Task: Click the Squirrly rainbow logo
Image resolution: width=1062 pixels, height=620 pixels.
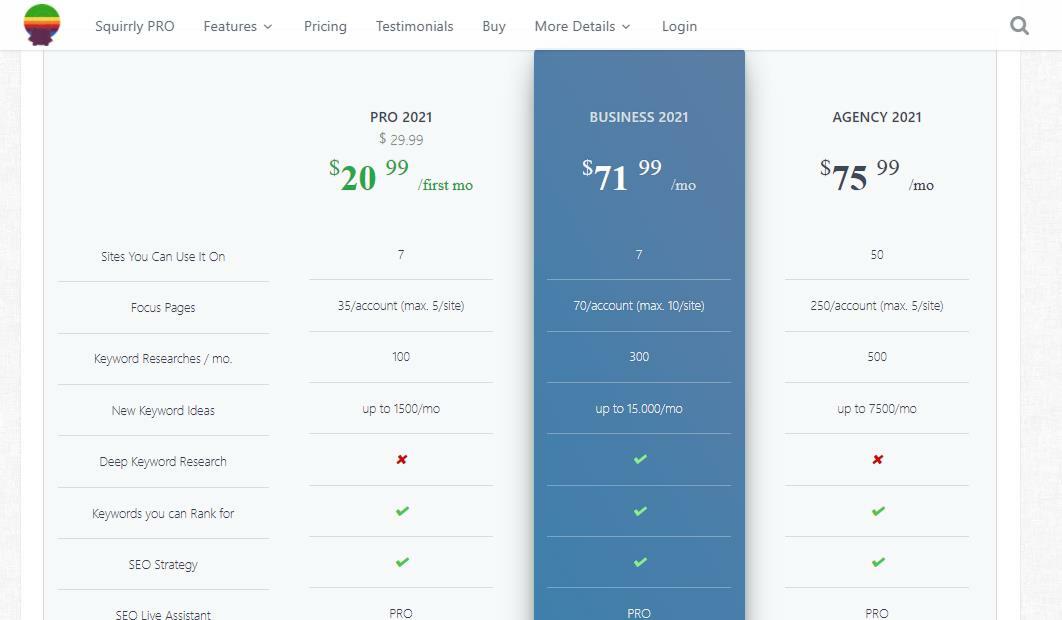Action: pos(42,24)
